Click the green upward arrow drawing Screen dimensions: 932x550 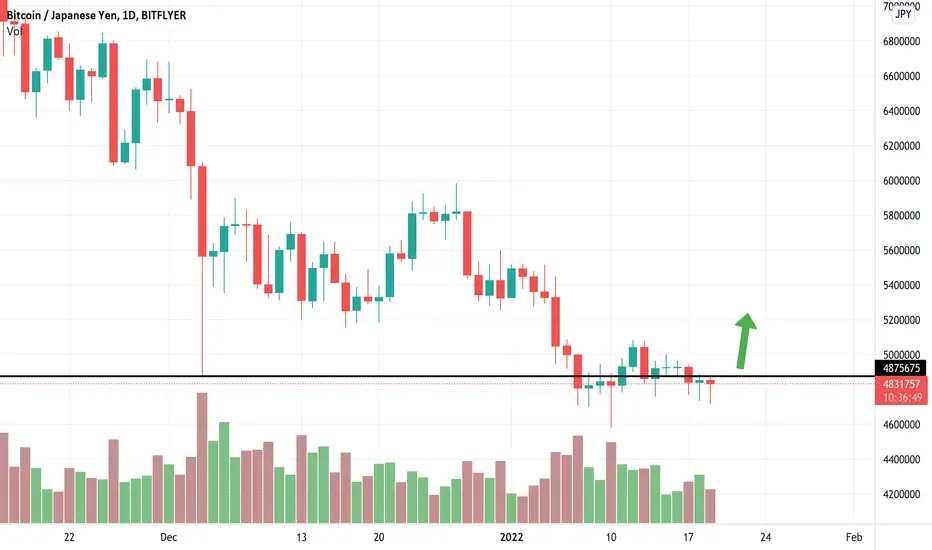745,341
